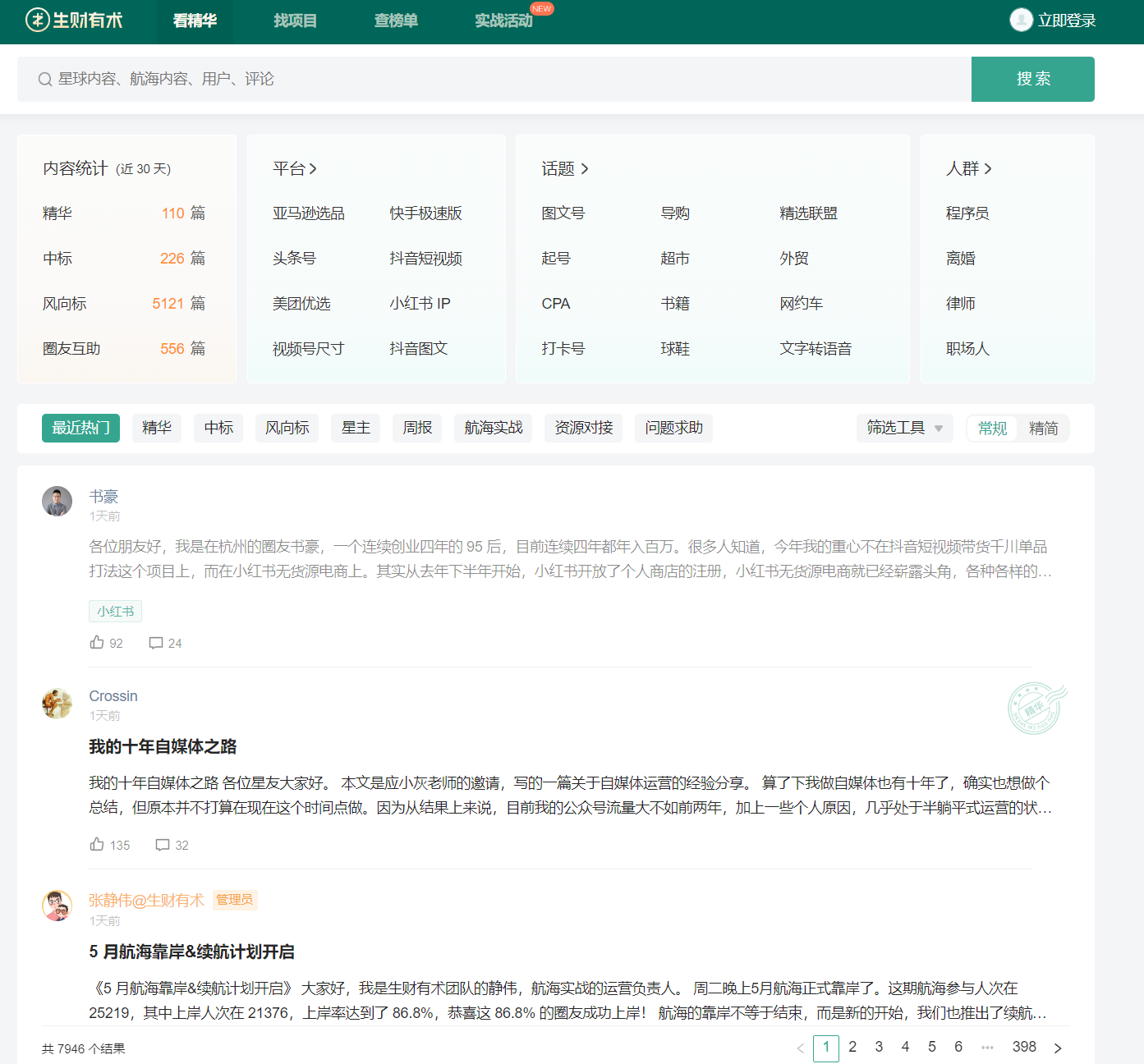Open the 精选联盟 topic link
Image resolution: width=1144 pixels, height=1064 pixels.
tap(808, 213)
